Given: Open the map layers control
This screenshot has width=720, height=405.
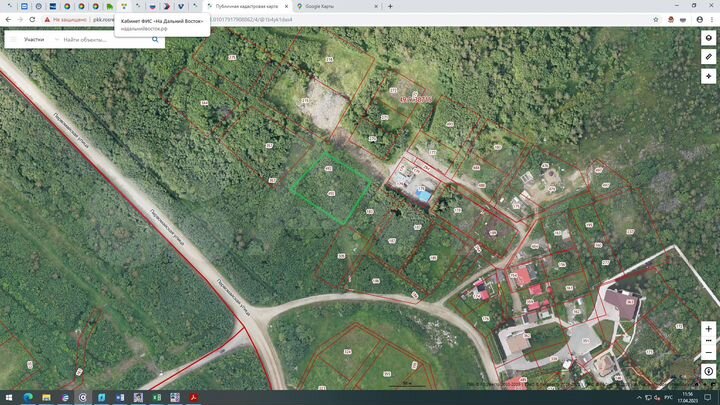Looking at the screenshot, I should pyautogui.click(x=708, y=38).
